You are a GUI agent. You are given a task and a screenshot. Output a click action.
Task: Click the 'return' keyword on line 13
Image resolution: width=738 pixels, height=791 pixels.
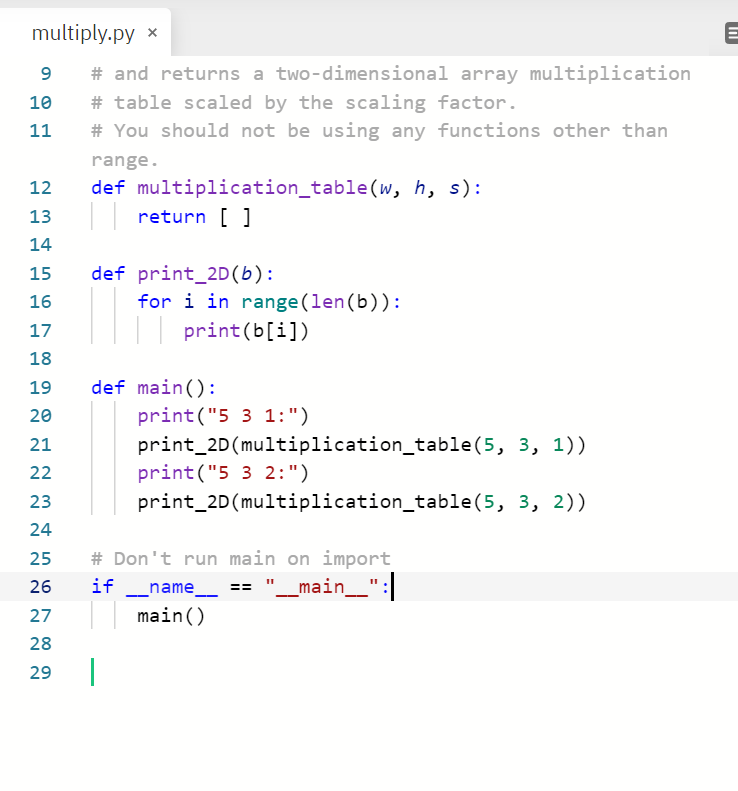point(172,217)
